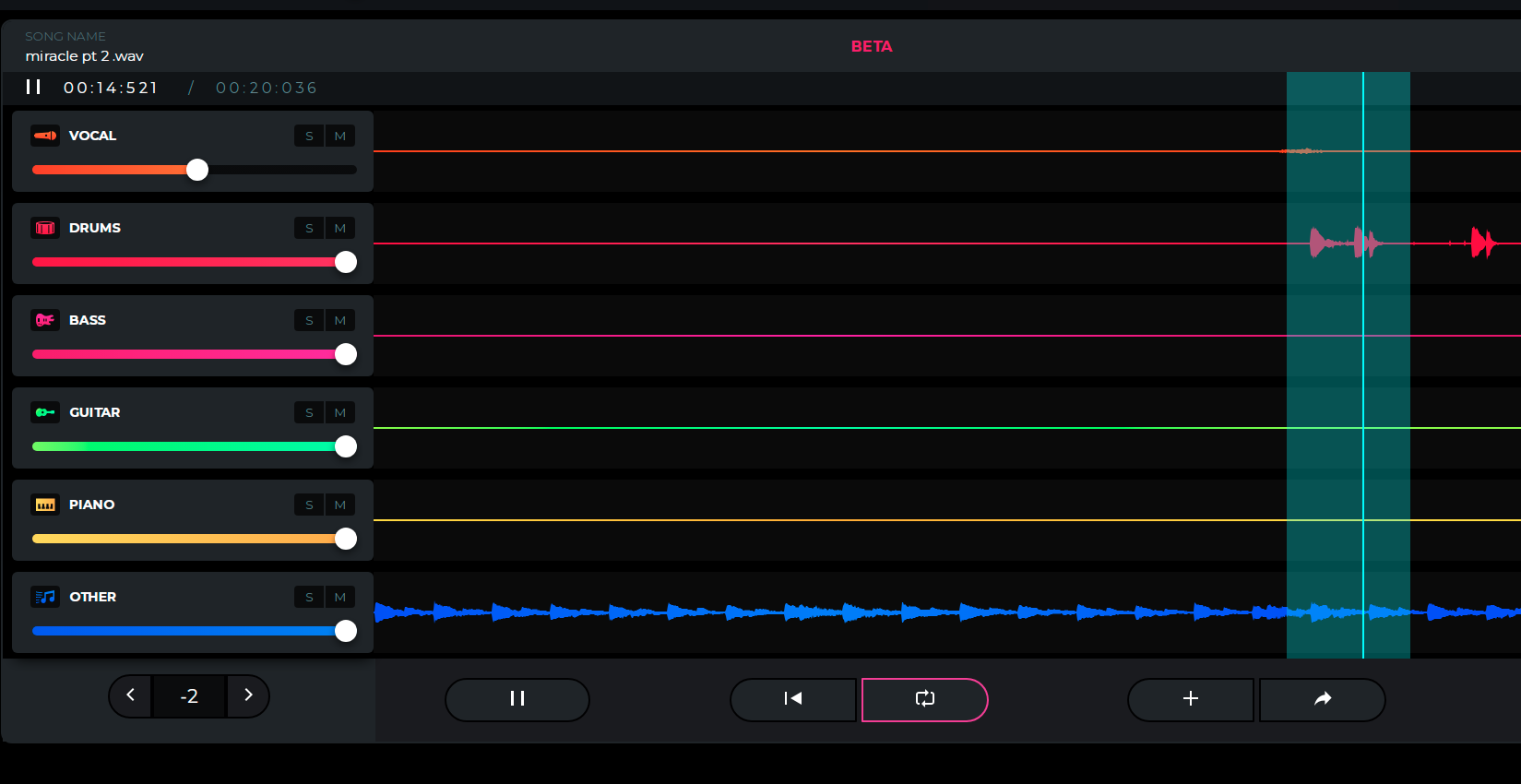Click the PIANO track label
1521x784 pixels.
[x=92, y=505]
